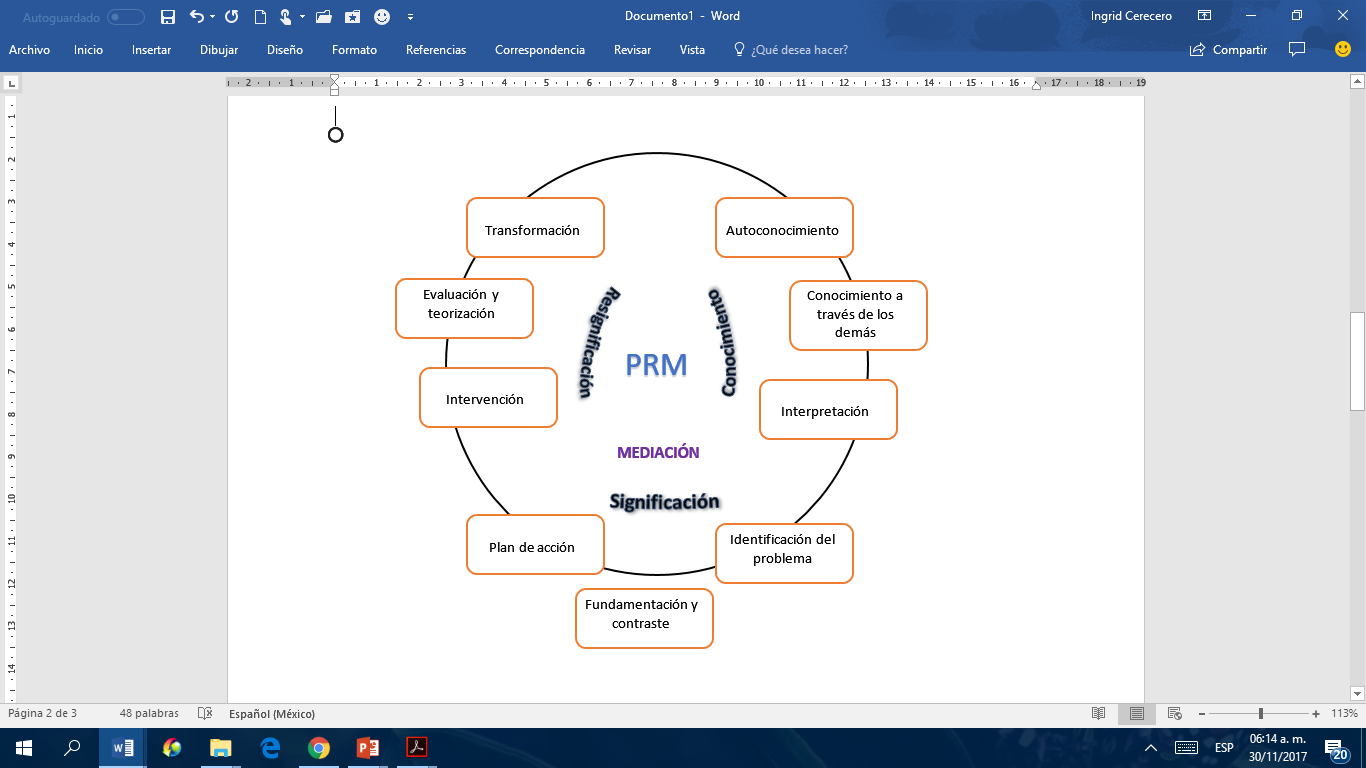1366x768 pixels.
Task: Open the Insertar ribbon tab
Action: point(151,50)
